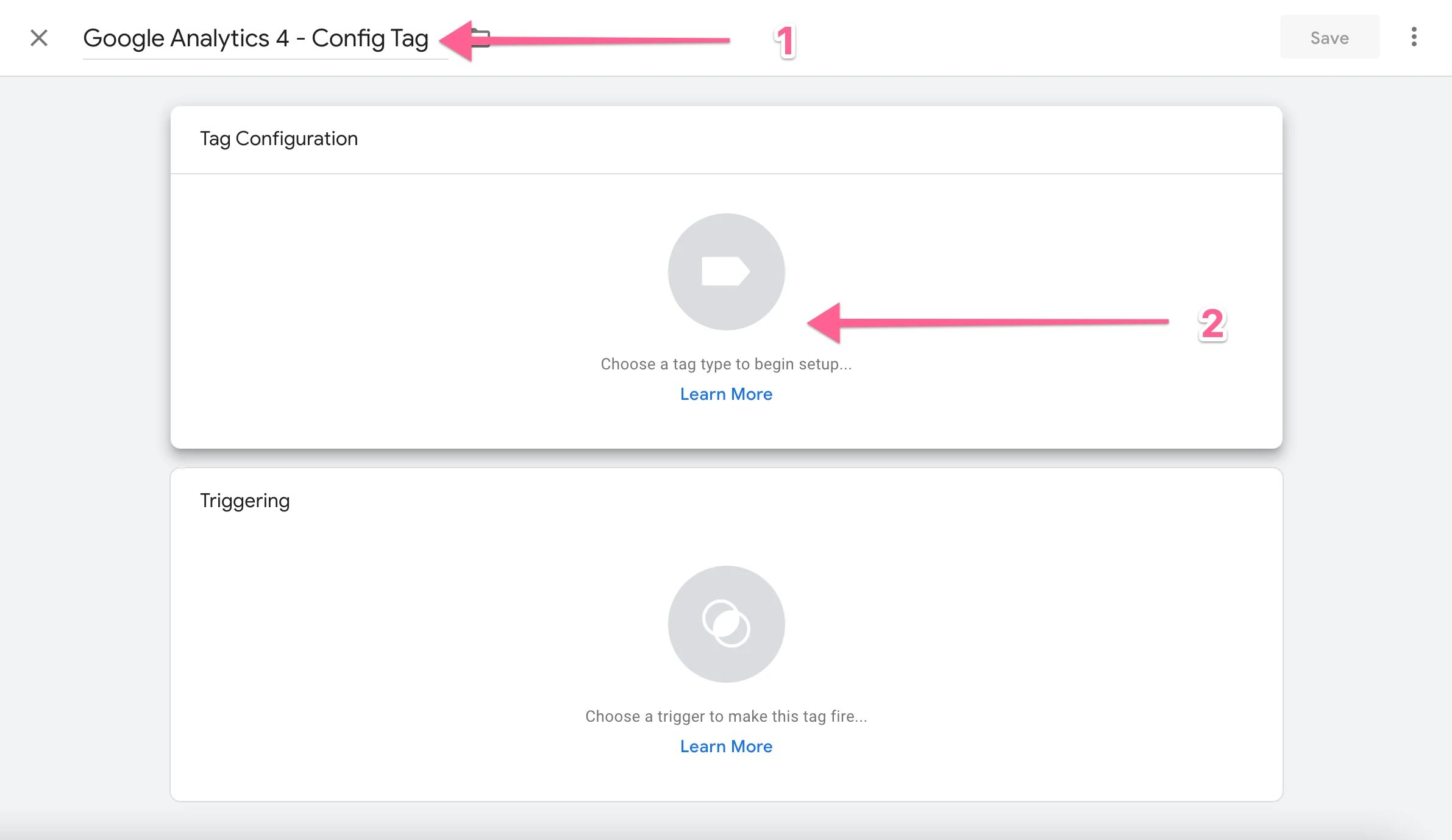The image size is (1452, 840).
Task: Click the tag type icon in Tag Configuration
Action: point(726,272)
